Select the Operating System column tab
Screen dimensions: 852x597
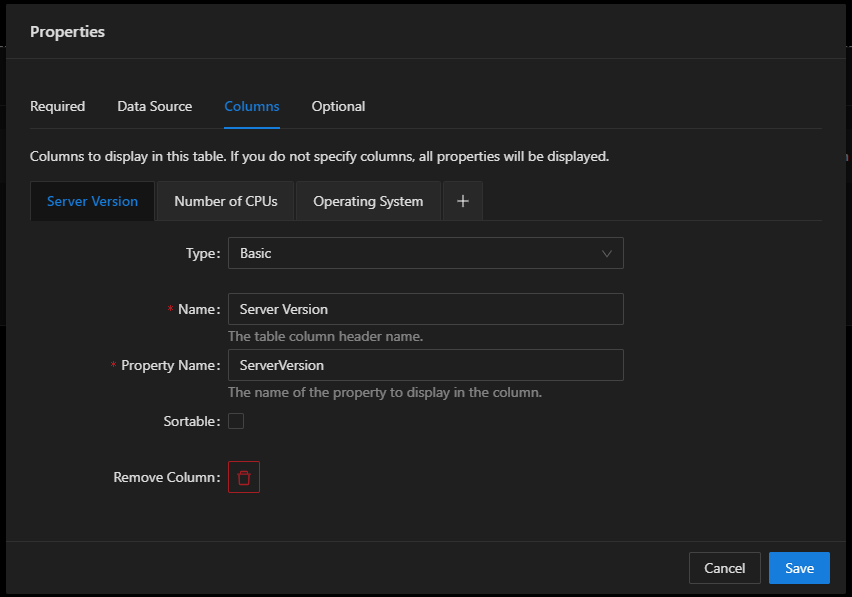[368, 201]
